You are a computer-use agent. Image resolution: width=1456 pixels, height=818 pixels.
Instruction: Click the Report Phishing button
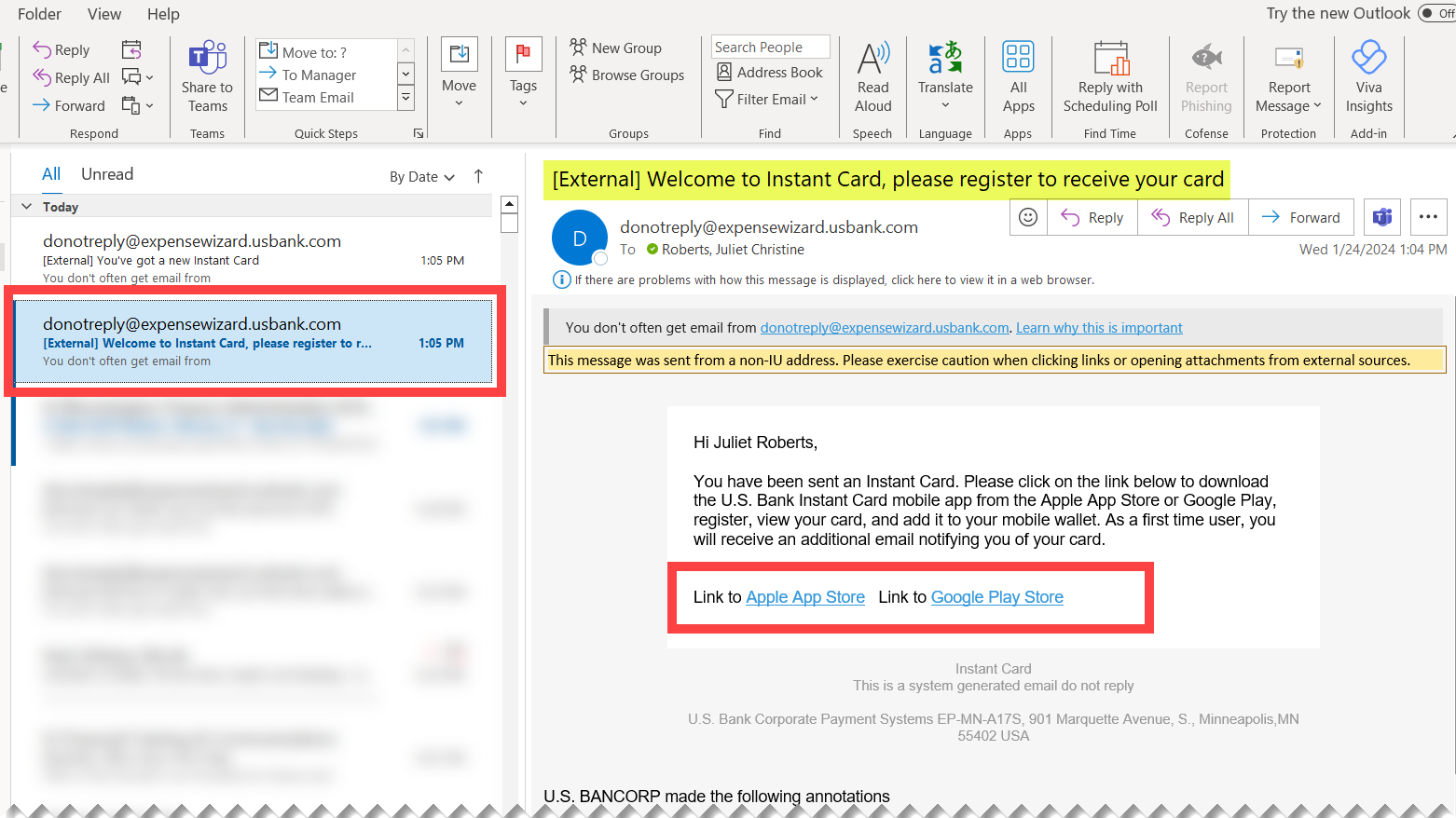1206,76
